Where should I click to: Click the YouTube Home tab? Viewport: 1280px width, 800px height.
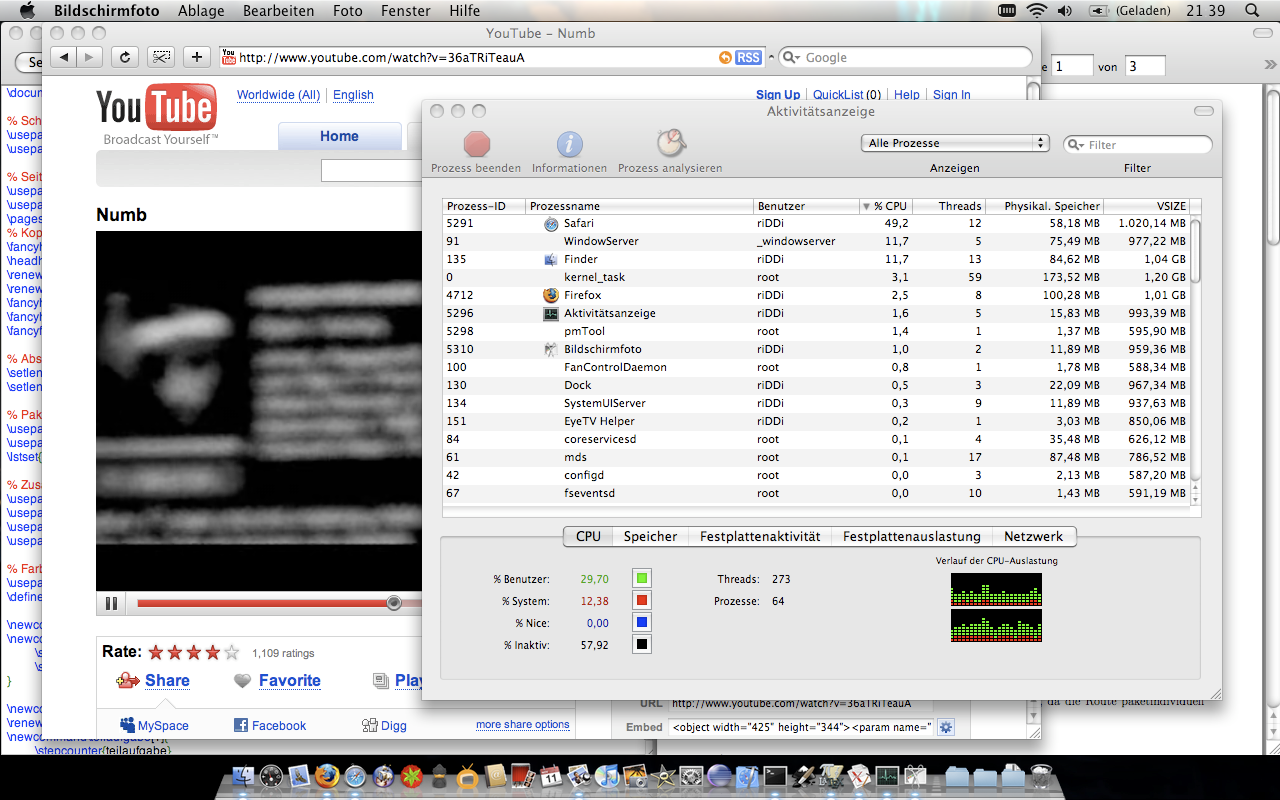[x=339, y=136]
